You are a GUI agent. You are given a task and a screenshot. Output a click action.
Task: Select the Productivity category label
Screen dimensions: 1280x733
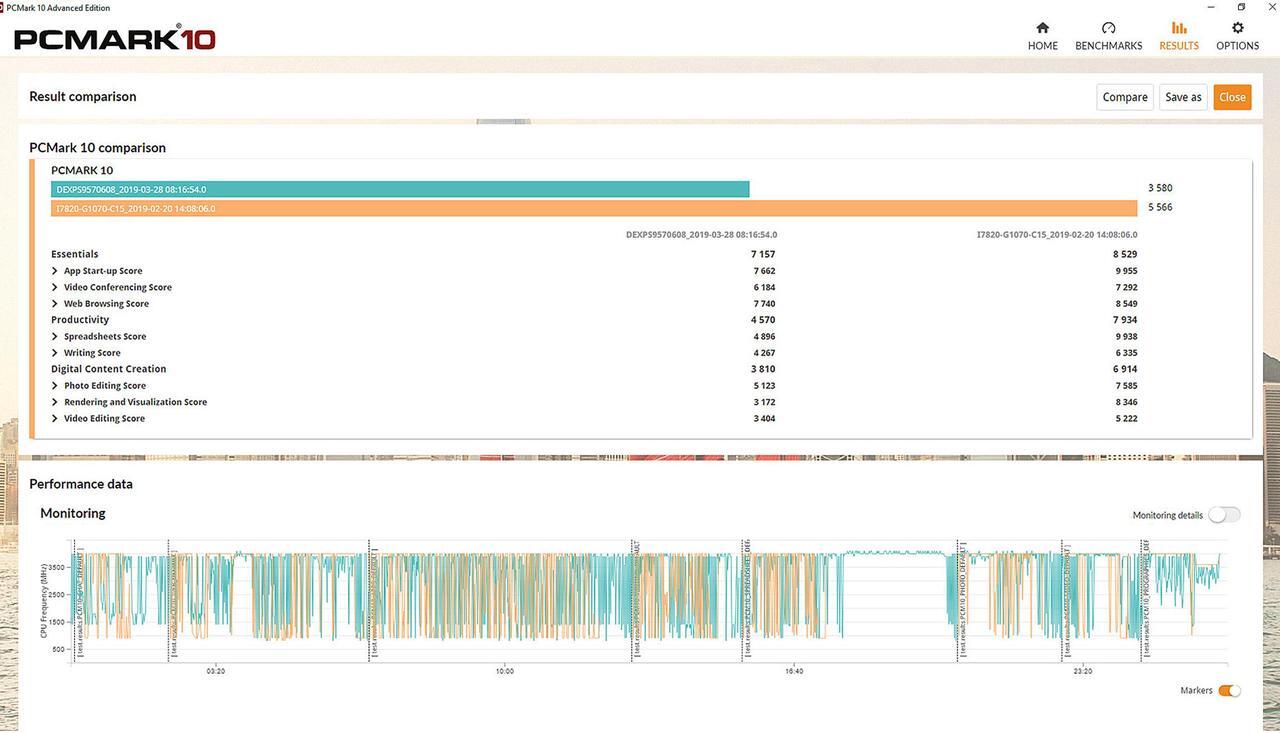[80, 320]
